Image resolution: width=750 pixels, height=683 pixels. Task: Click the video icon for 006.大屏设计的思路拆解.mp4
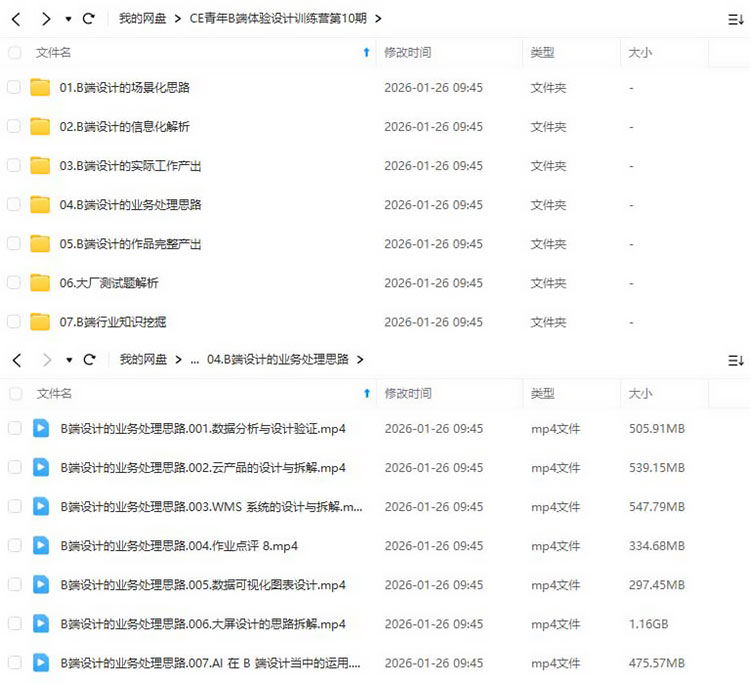point(41,624)
